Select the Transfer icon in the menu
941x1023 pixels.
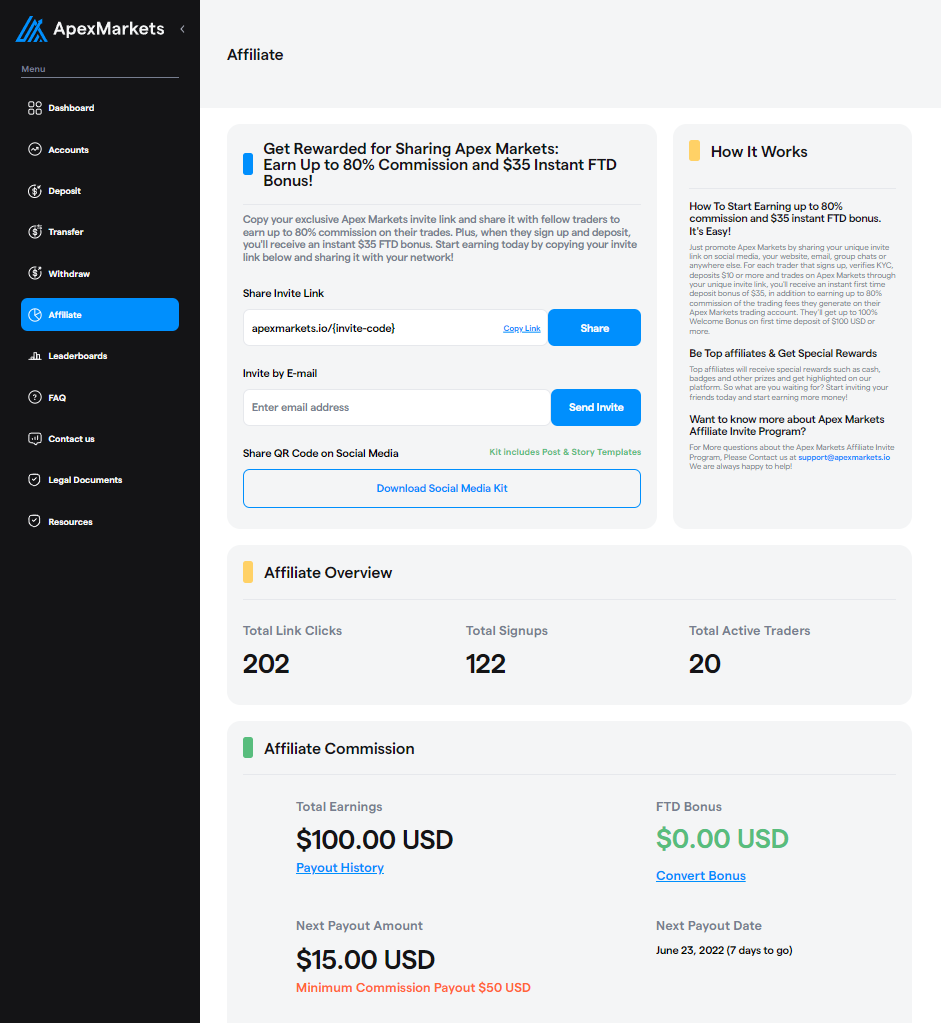34,231
